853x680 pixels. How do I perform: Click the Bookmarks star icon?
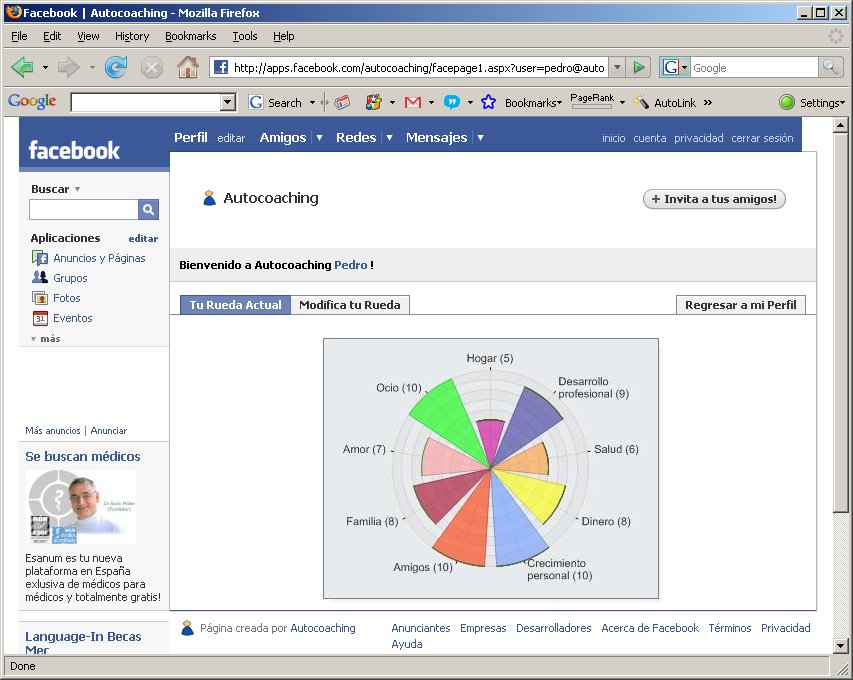489,102
